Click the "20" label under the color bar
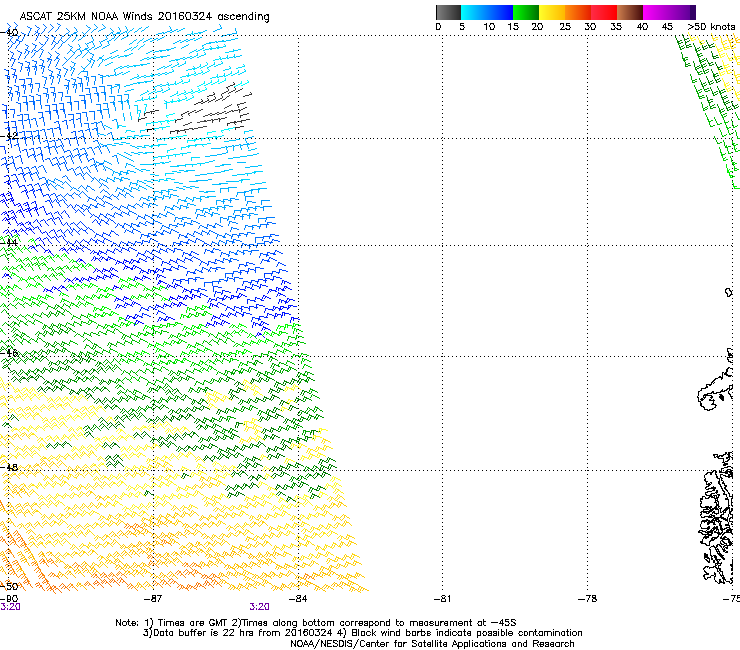This screenshot has width=740, height=650. coord(537,27)
